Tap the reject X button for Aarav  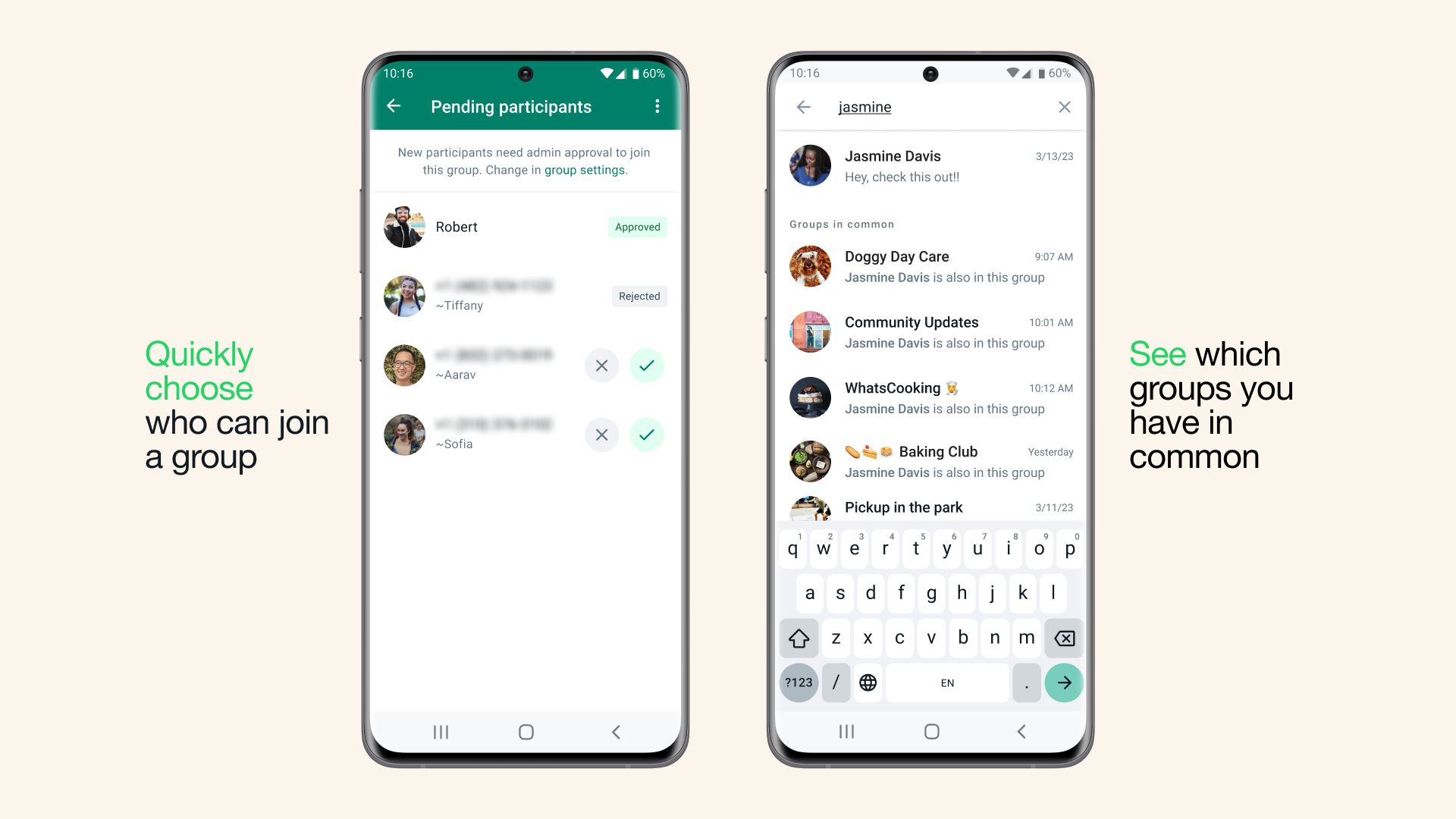[x=601, y=365]
